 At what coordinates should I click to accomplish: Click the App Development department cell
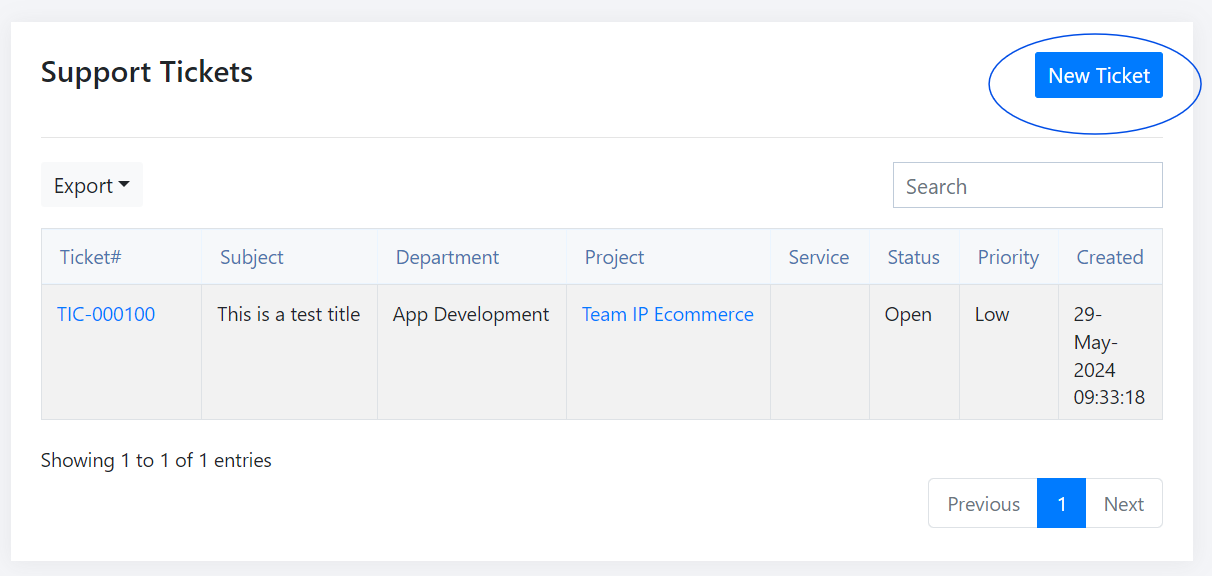click(x=471, y=314)
